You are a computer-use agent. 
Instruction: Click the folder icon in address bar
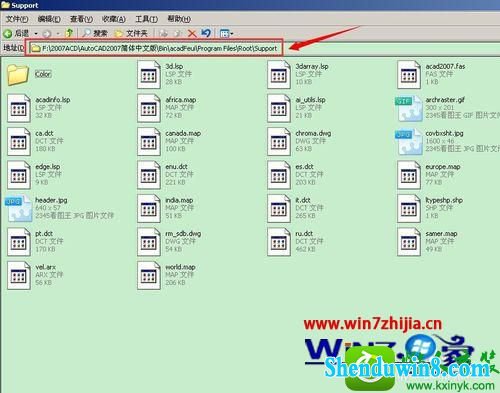[36, 49]
